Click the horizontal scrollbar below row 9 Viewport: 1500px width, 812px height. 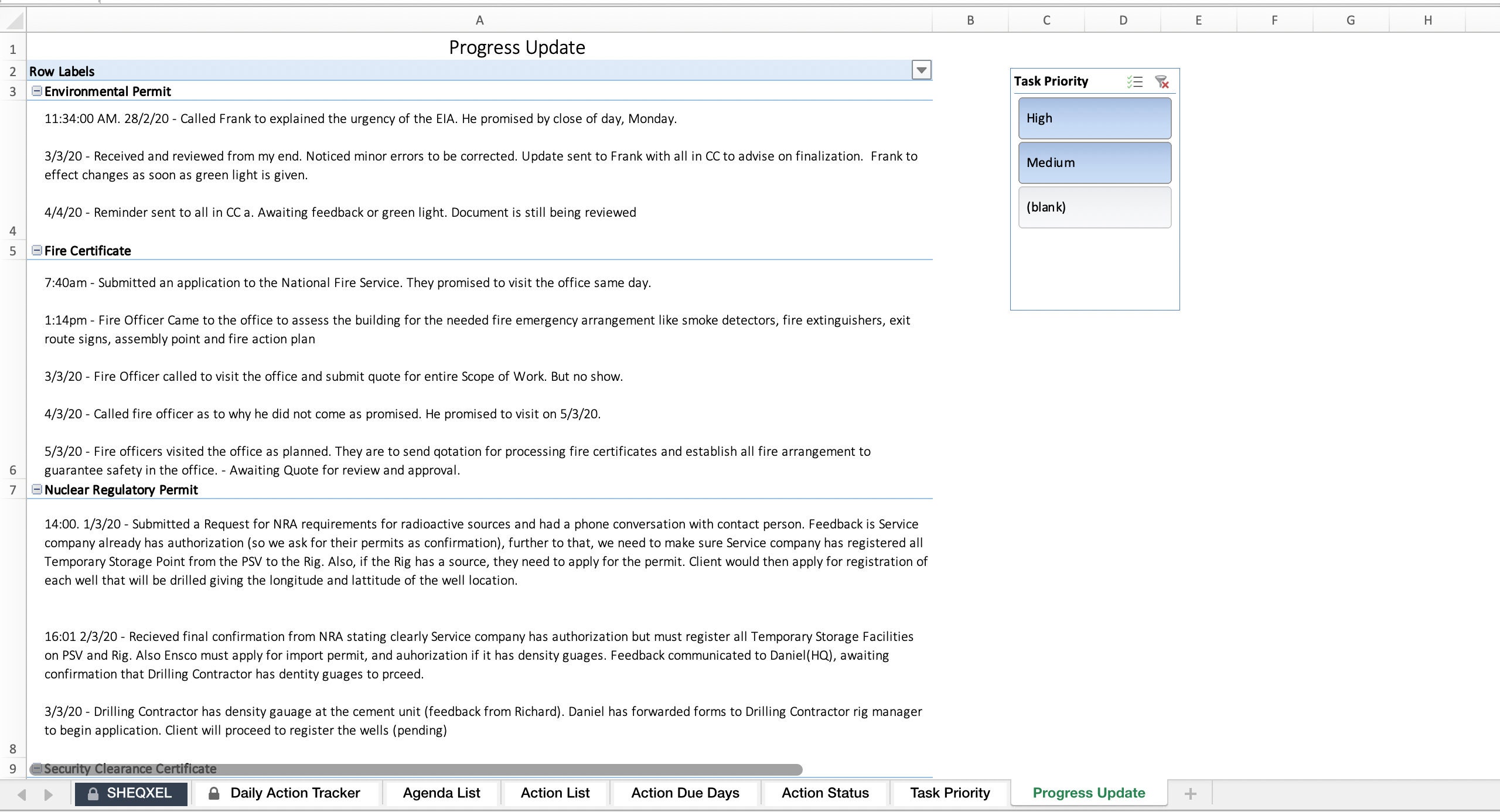pyautogui.click(x=410, y=769)
